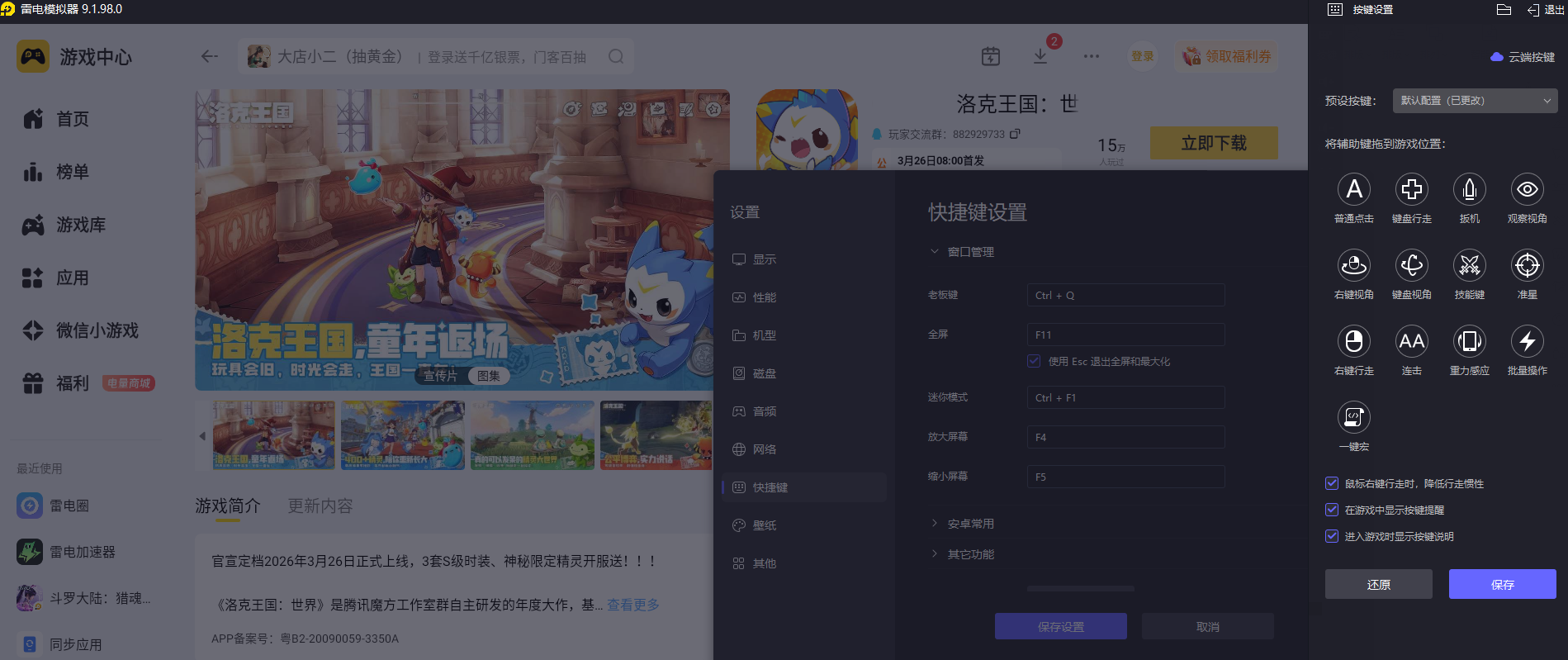Image resolution: width=1568 pixels, height=660 pixels.
Task: Toggle 鼠标右键行走时，降低行走惯性 checkbox
Action: click(1332, 483)
